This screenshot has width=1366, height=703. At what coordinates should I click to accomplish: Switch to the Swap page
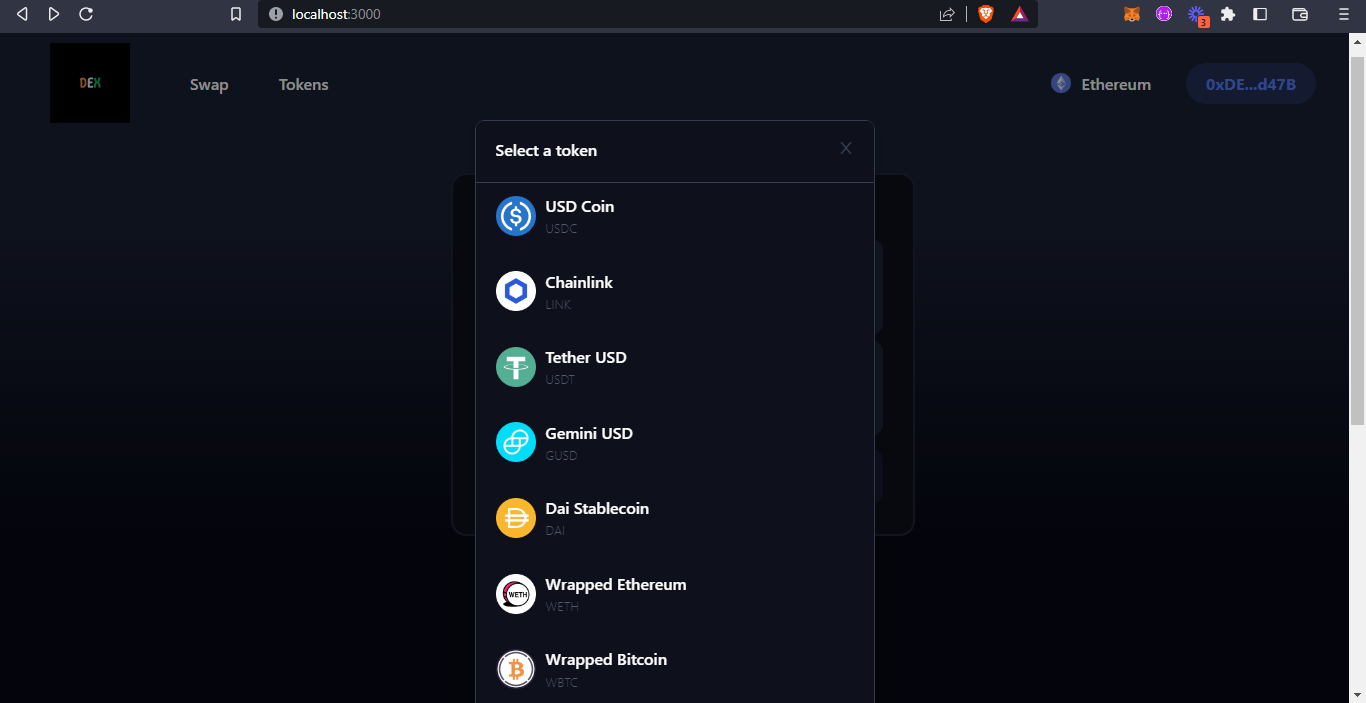tap(209, 84)
